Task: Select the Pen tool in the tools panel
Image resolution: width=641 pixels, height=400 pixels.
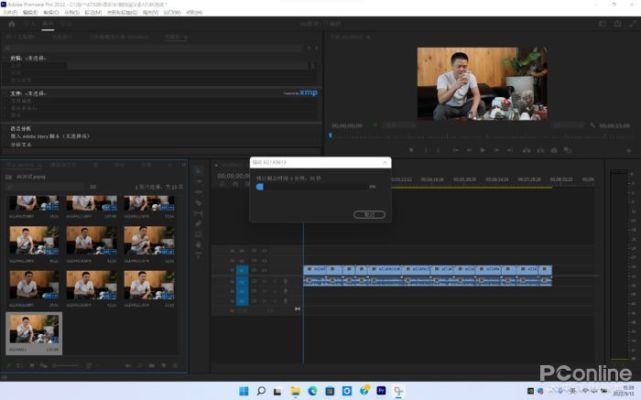Action: point(198,225)
